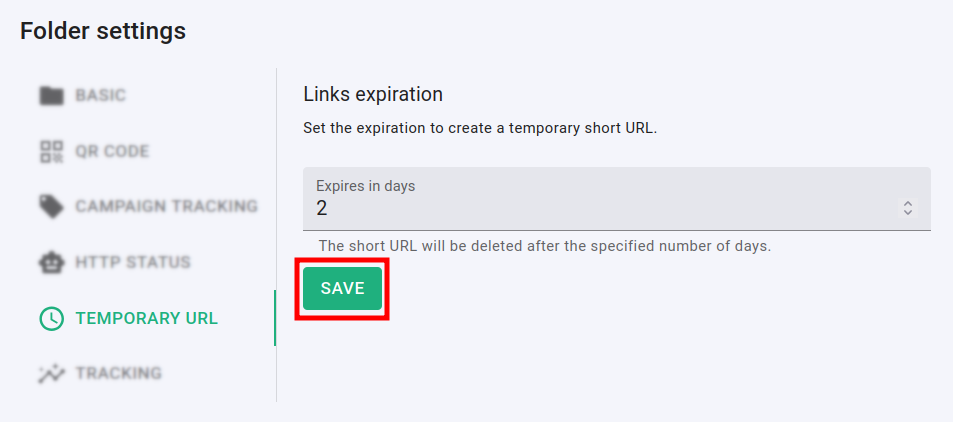Click the clock icon for Temporary URL
Screen dimensions: 953x422
[51, 319]
